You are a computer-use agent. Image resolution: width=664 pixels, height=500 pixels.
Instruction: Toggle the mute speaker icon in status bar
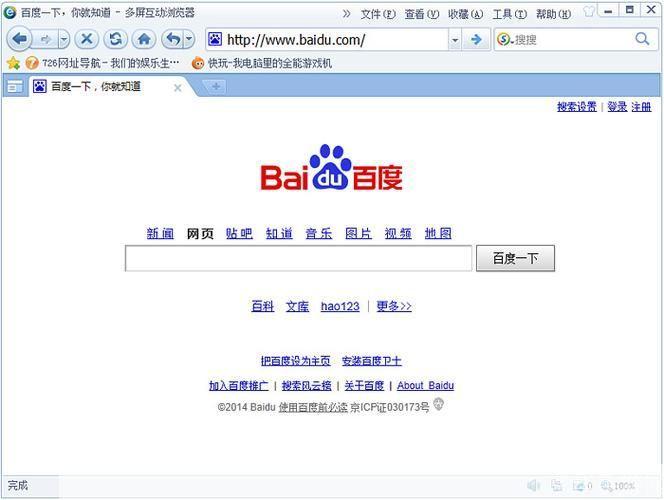coord(534,486)
